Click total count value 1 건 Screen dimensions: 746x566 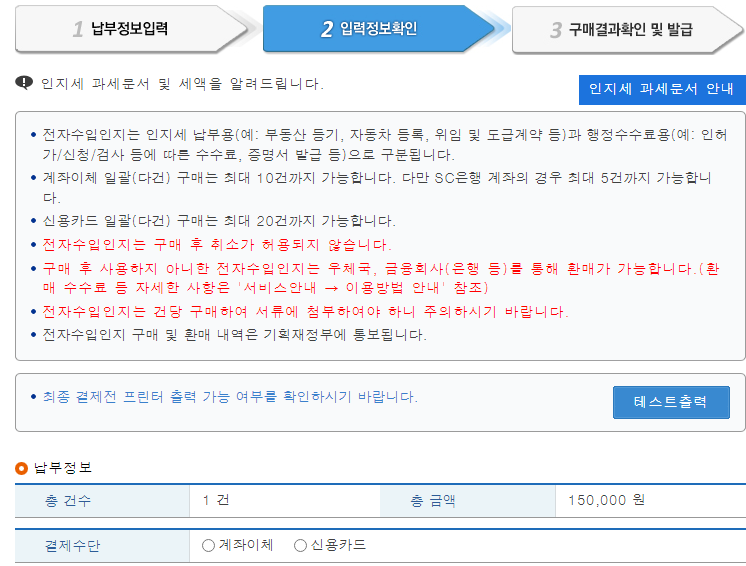(216, 500)
